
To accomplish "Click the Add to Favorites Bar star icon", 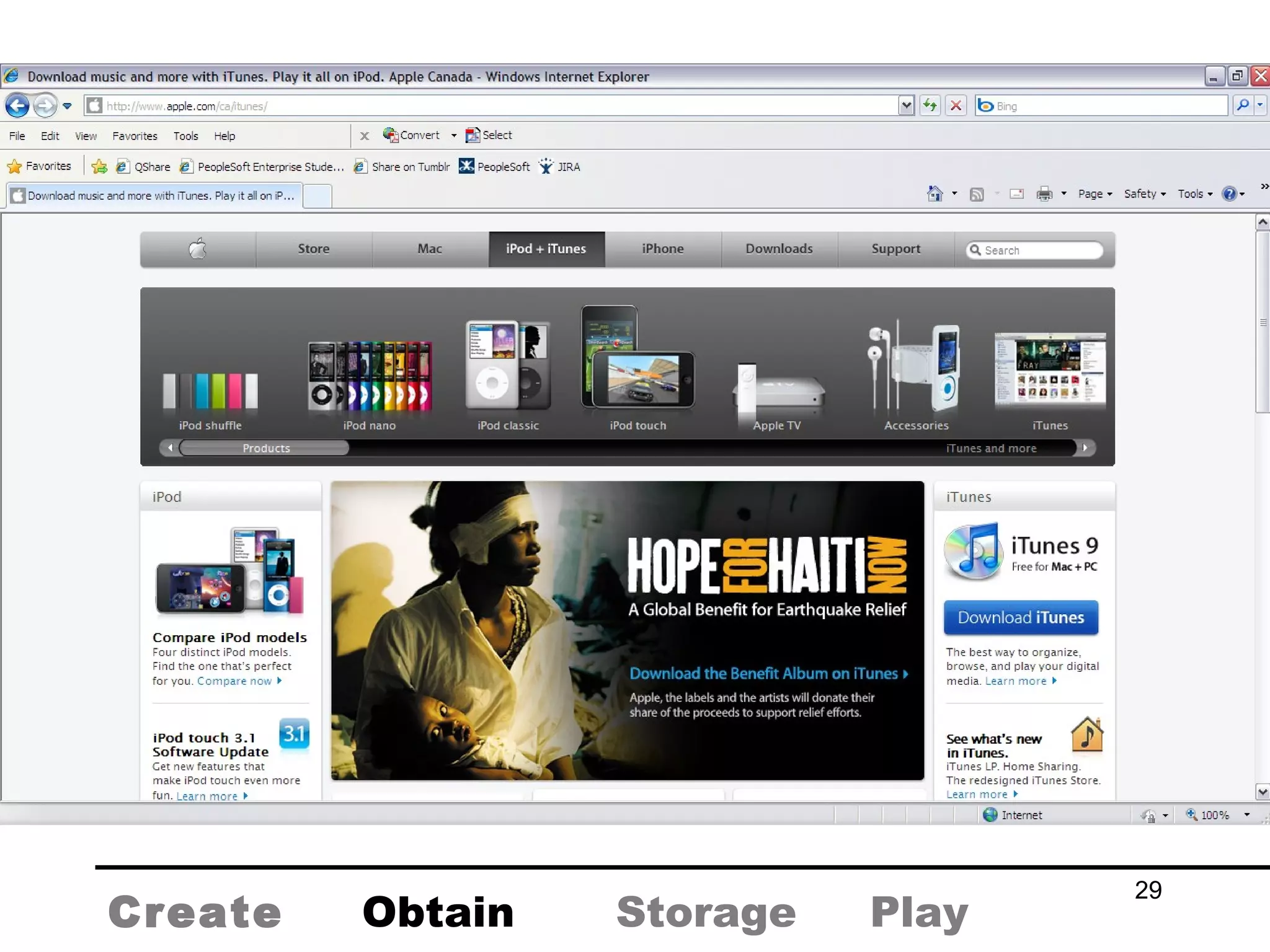I will pos(99,167).
